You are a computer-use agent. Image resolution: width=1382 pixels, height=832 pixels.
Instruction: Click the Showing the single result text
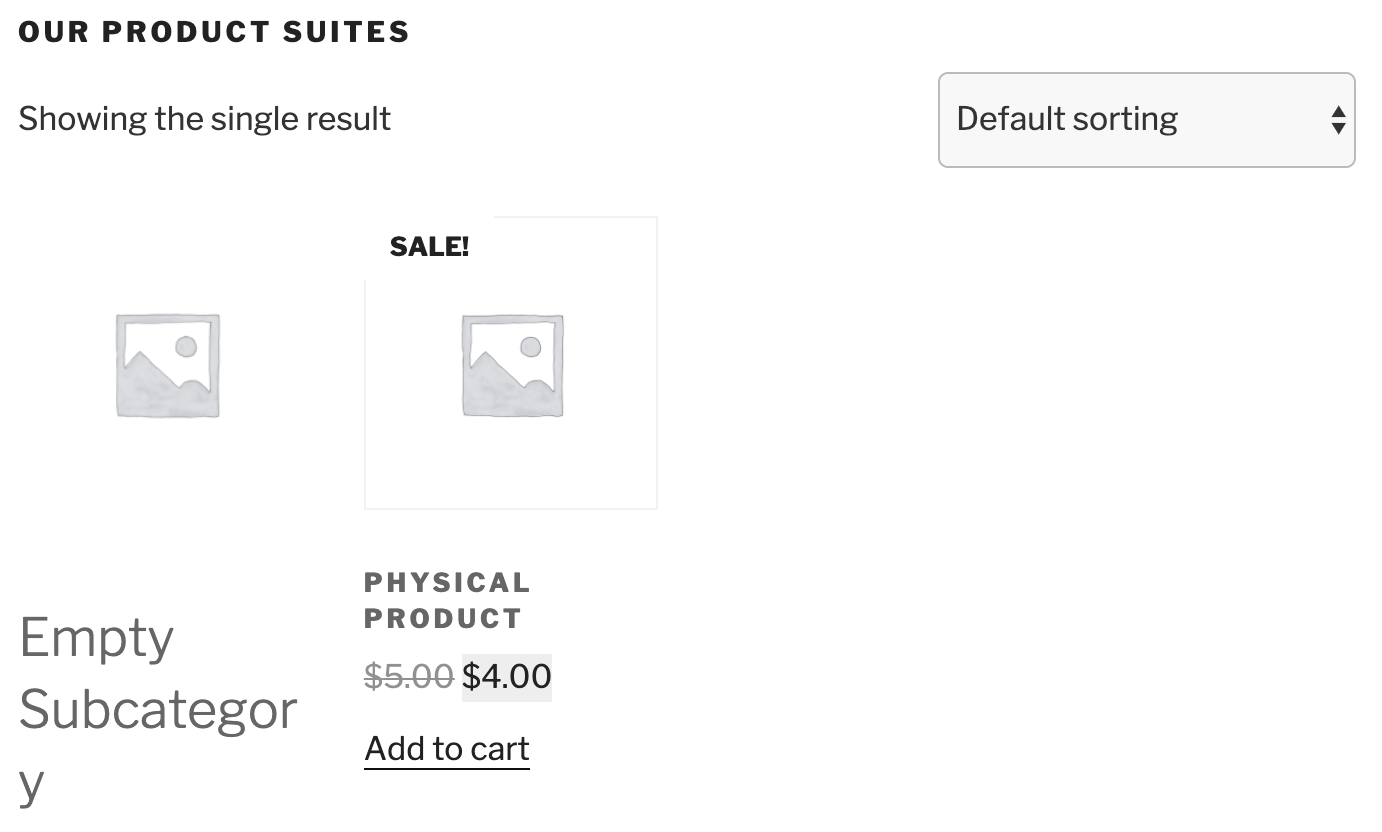[x=205, y=119]
